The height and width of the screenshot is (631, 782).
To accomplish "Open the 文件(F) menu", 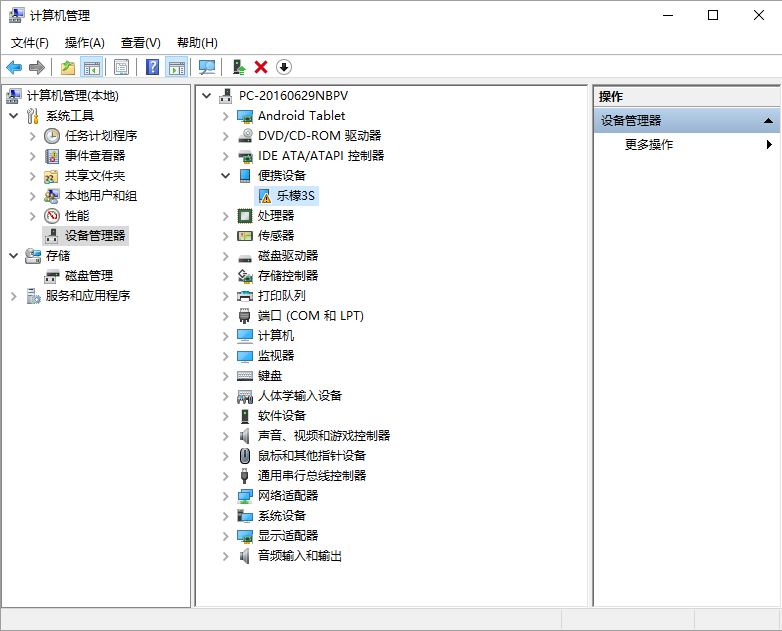I will (x=30, y=43).
